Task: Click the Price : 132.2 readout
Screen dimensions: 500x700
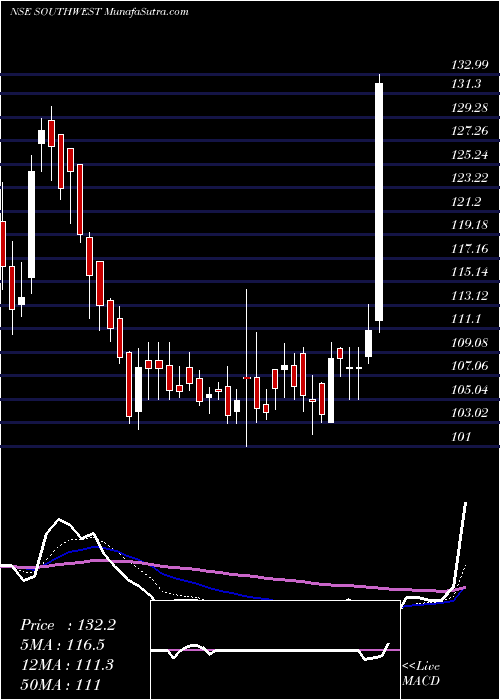Action: [x=68, y=625]
